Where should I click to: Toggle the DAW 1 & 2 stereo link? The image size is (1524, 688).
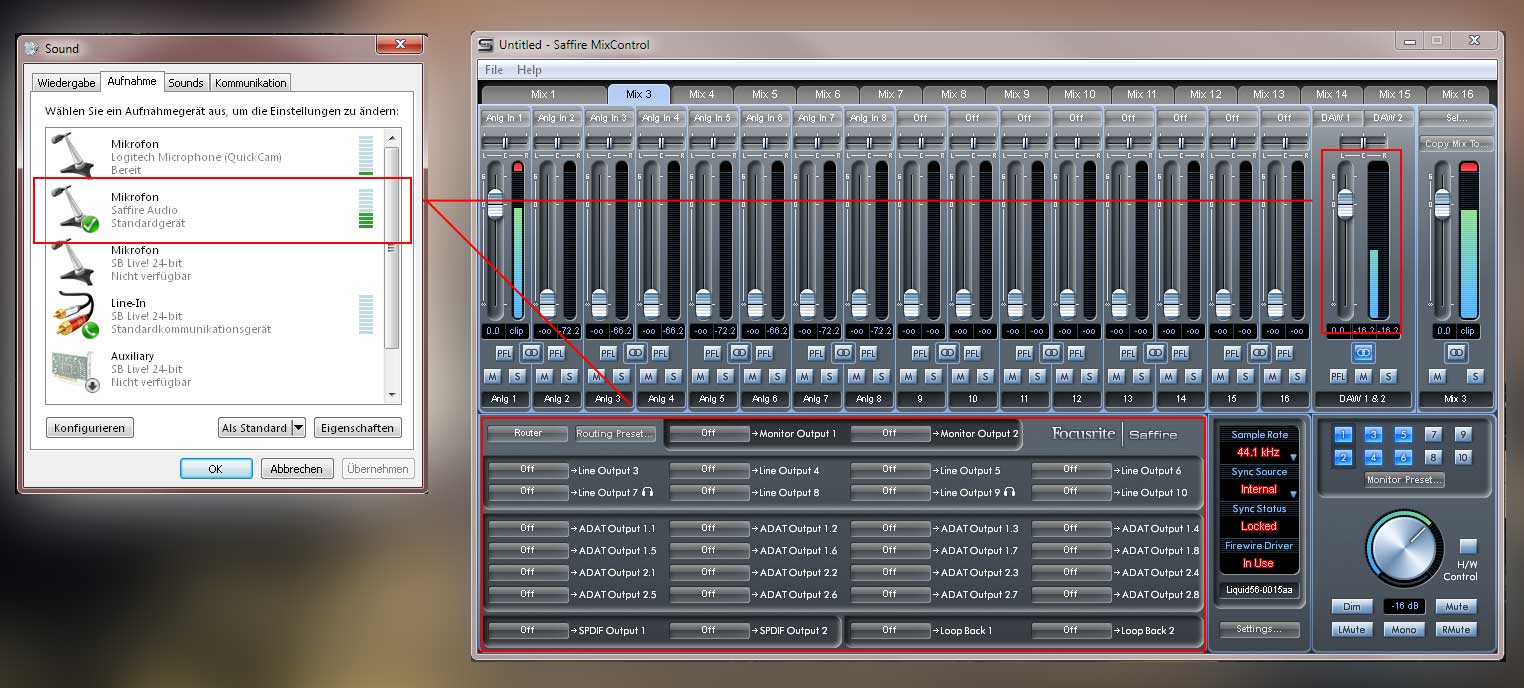(1363, 352)
